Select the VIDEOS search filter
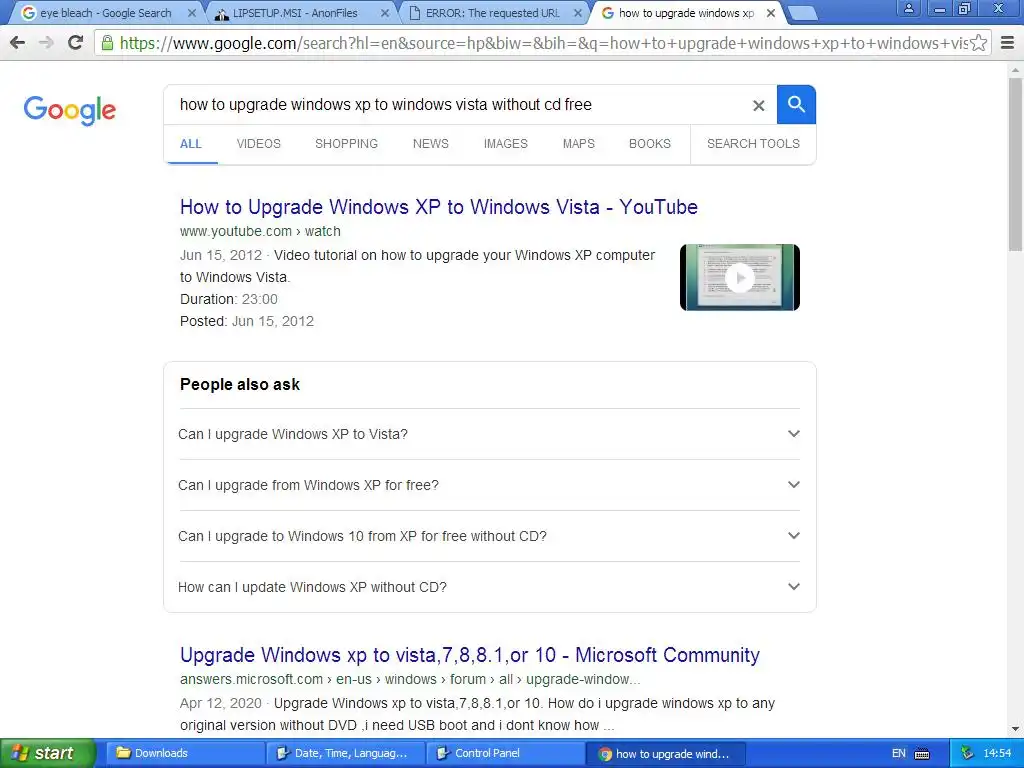This screenshot has height=768, width=1024. point(259,144)
